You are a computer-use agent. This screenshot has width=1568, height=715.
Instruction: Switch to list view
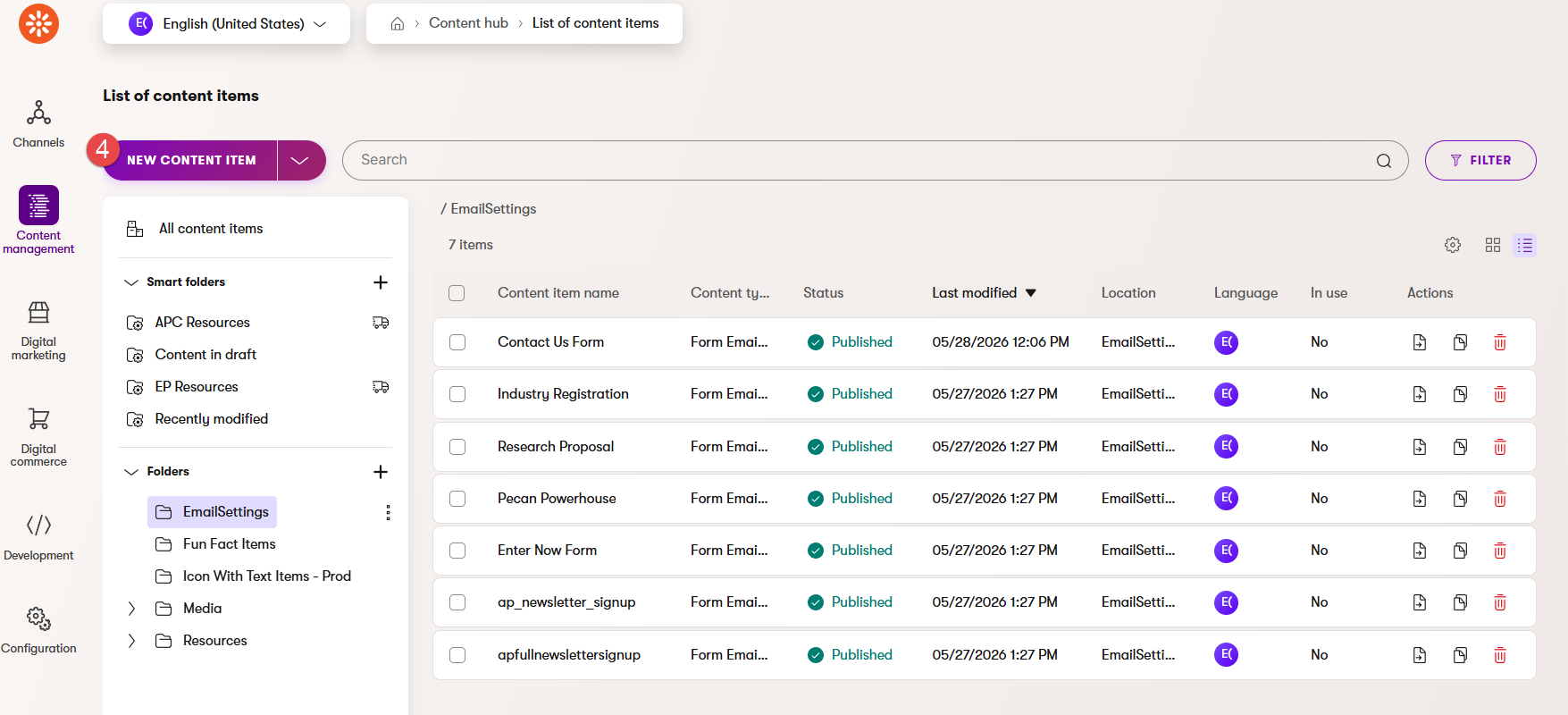coord(1525,245)
